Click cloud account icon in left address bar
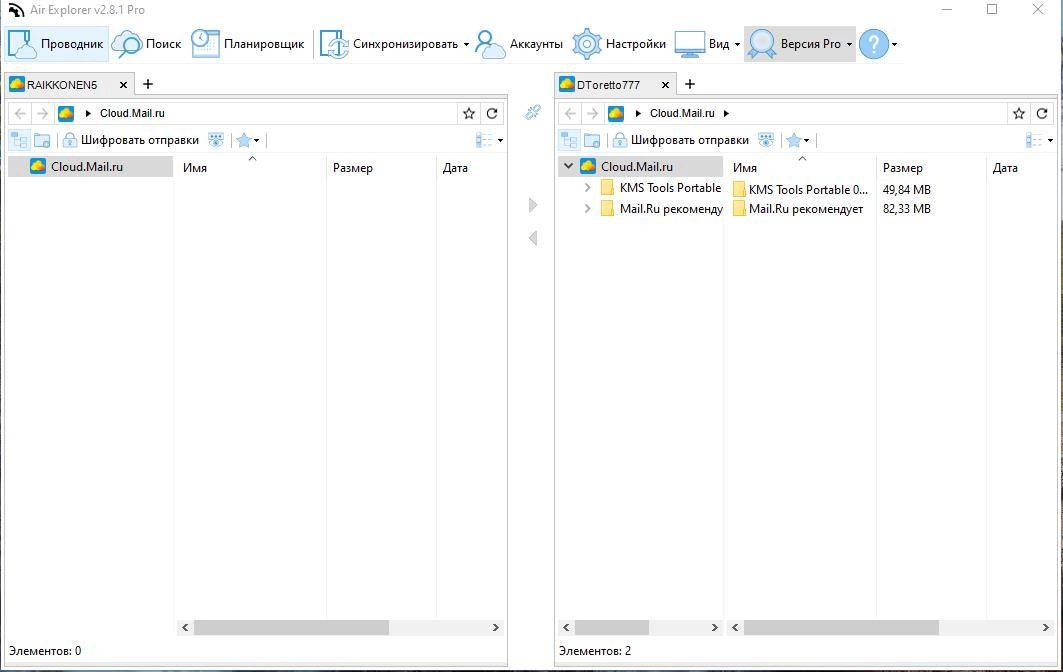The width and height of the screenshot is (1063, 672). point(66,113)
